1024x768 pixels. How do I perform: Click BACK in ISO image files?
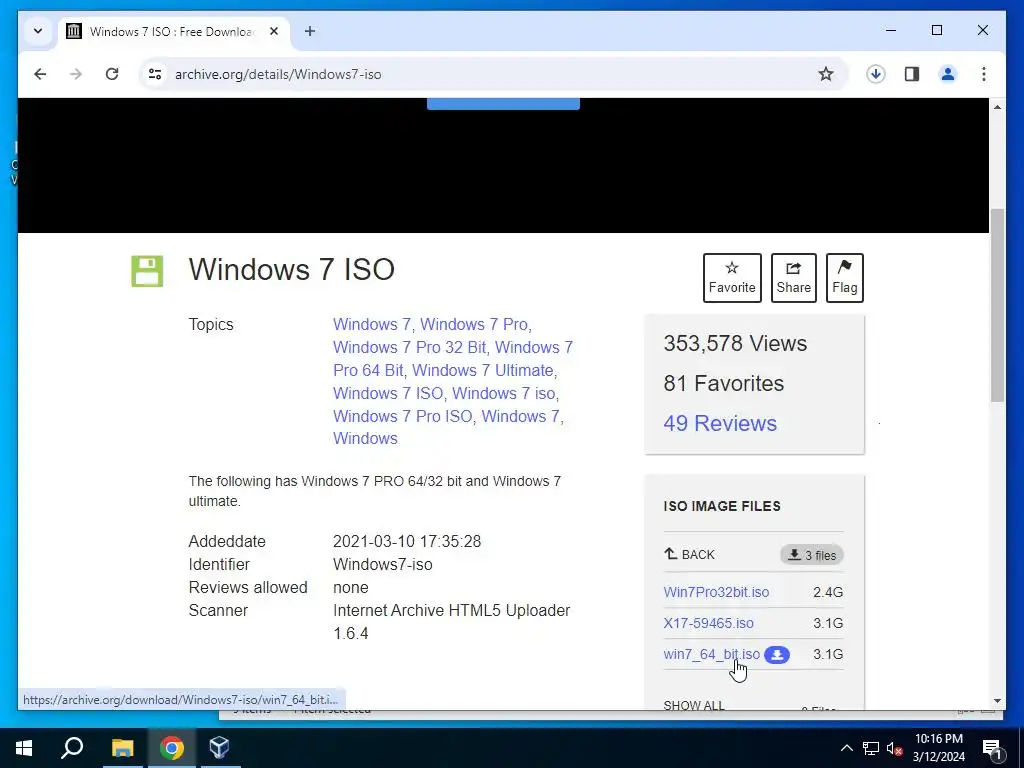[x=690, y=554]
